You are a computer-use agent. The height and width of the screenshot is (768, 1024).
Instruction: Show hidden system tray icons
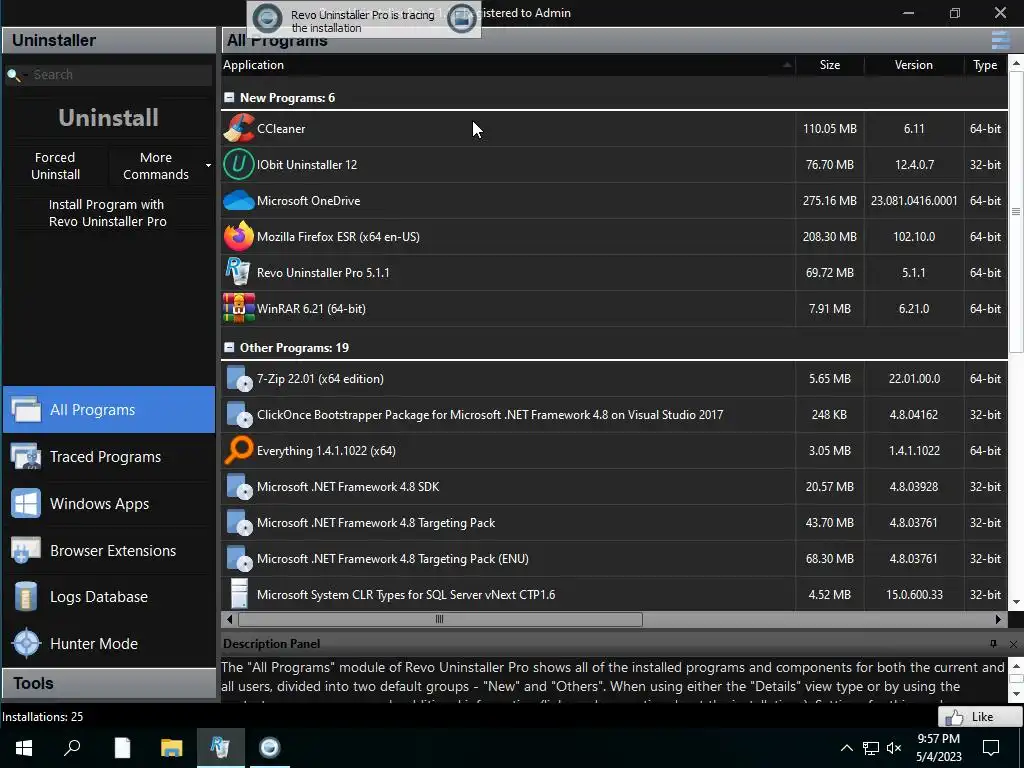846,748
